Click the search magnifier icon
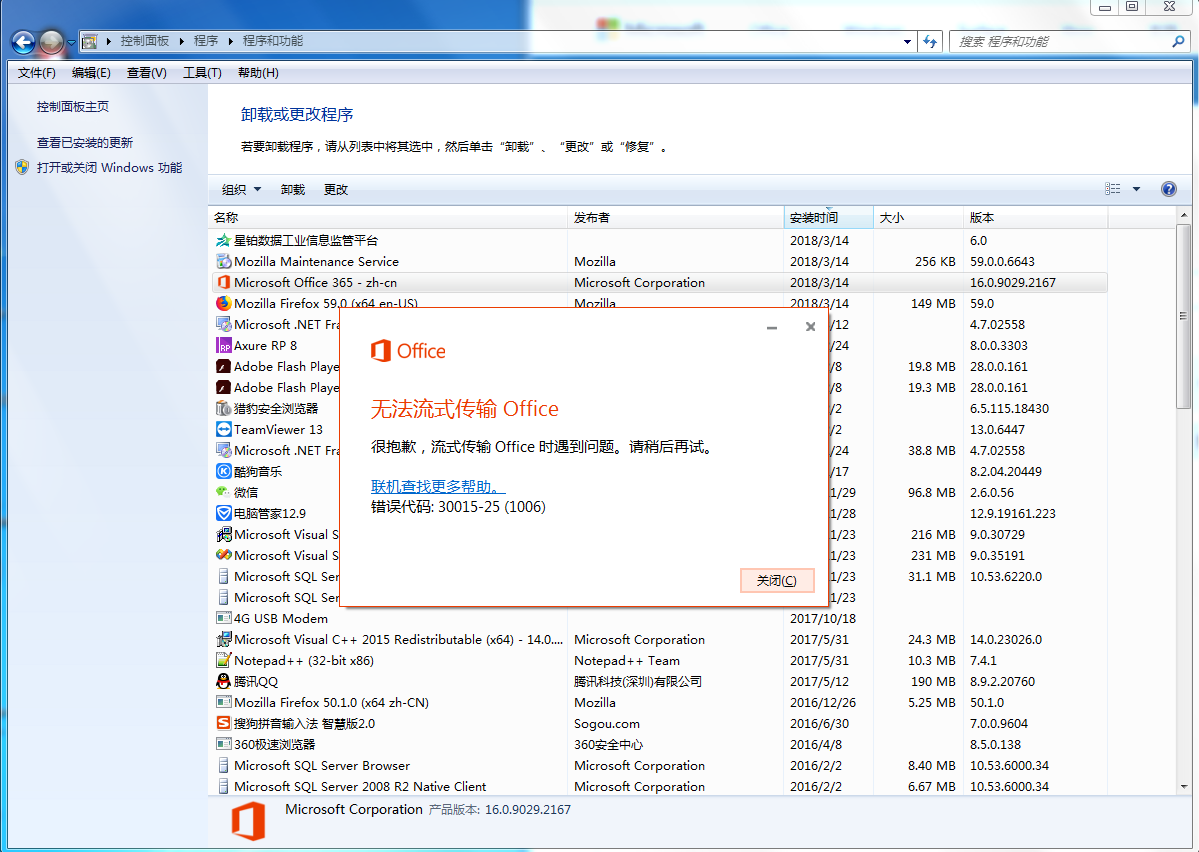 [1178, 41]
